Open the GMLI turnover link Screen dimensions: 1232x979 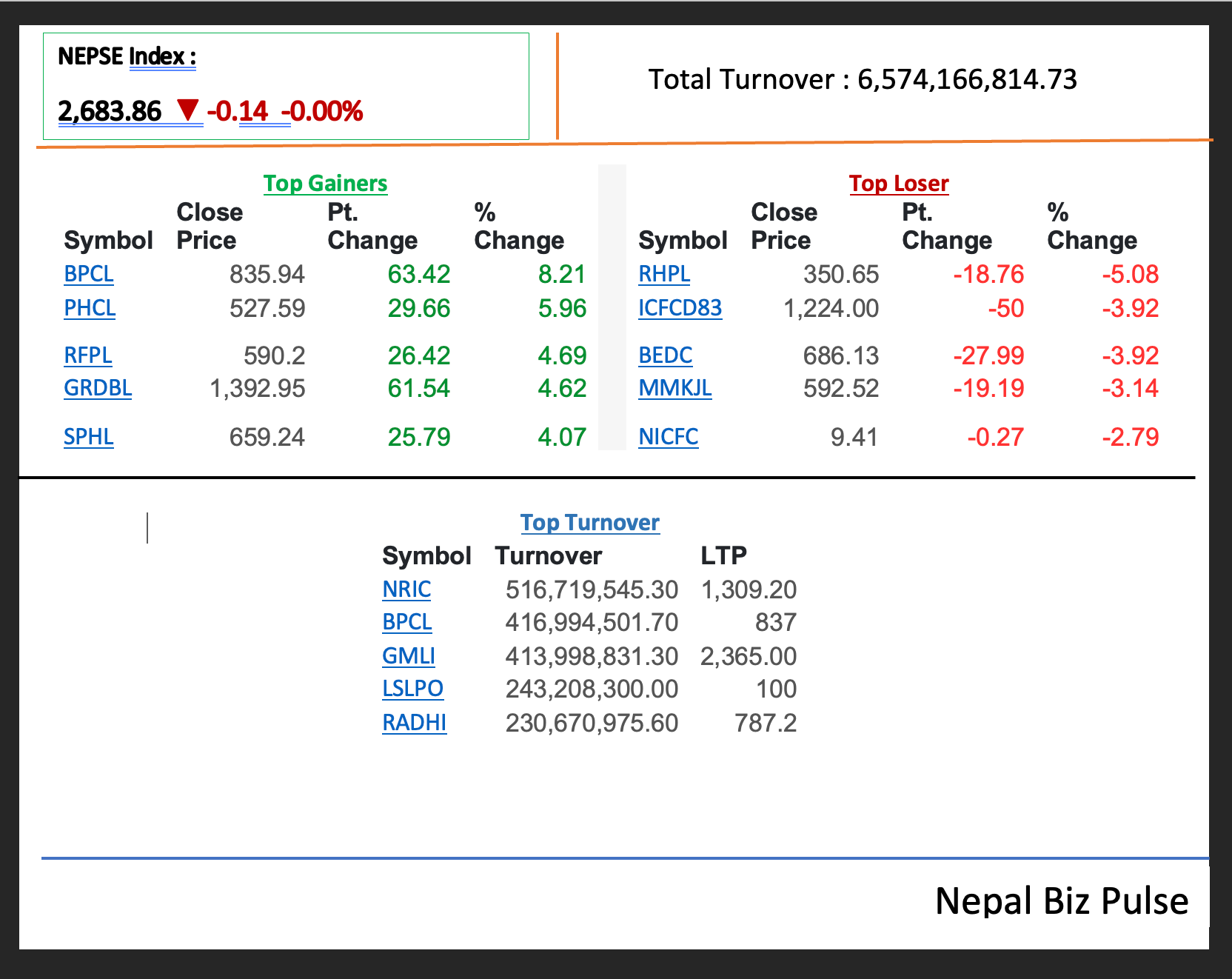408,656
